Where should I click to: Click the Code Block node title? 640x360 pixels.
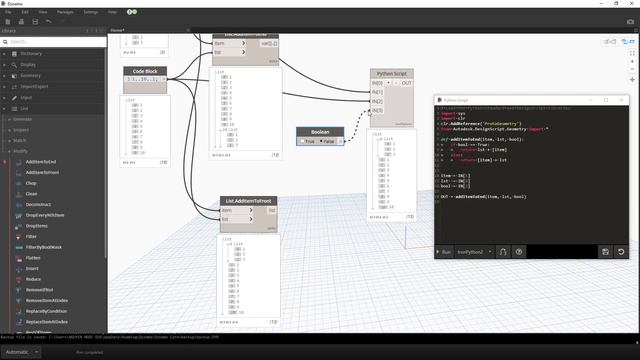[145, 71]
